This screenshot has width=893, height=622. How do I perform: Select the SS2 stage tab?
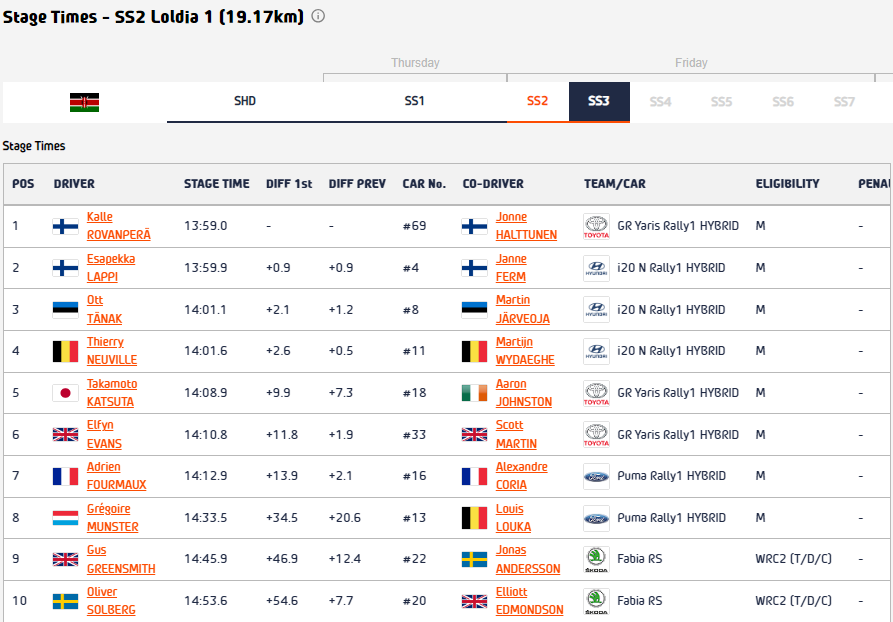click(x=538, y=101)
